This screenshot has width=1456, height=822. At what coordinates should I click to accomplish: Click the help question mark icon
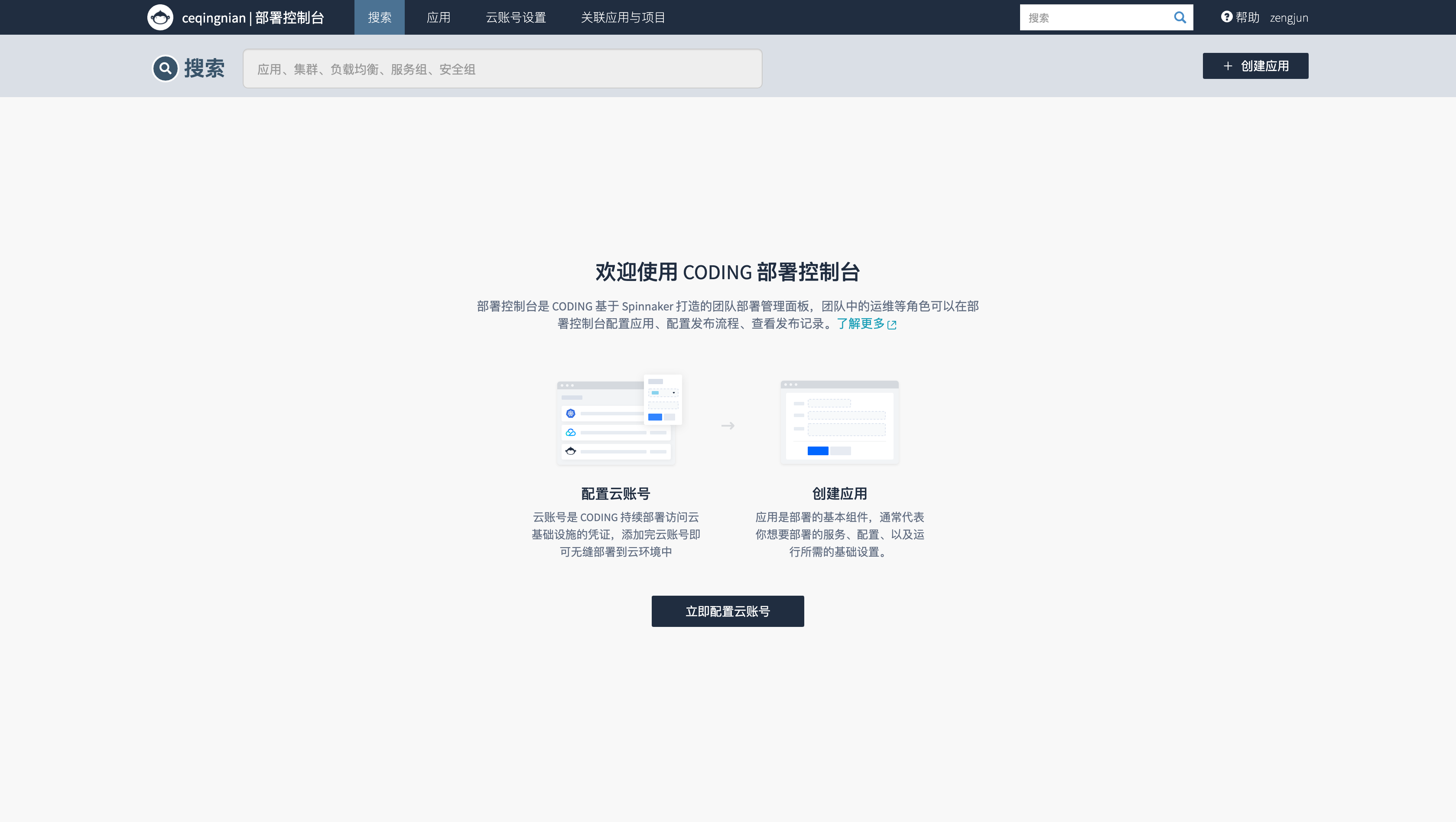tap(1226, 17)
